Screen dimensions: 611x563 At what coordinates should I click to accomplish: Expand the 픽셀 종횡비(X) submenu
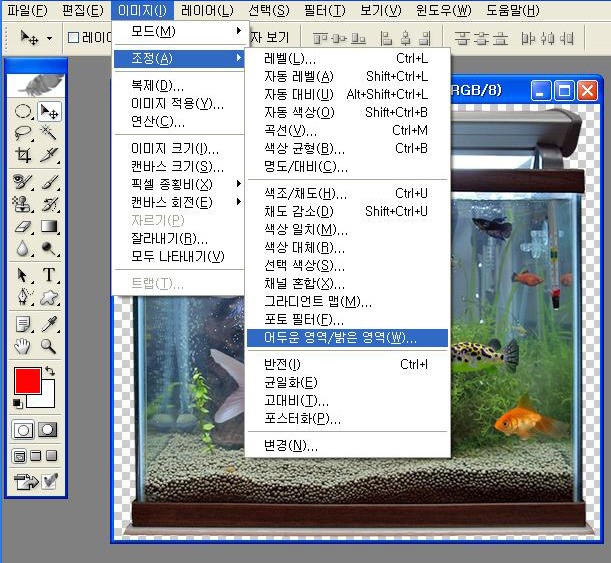tap(179, 184)
